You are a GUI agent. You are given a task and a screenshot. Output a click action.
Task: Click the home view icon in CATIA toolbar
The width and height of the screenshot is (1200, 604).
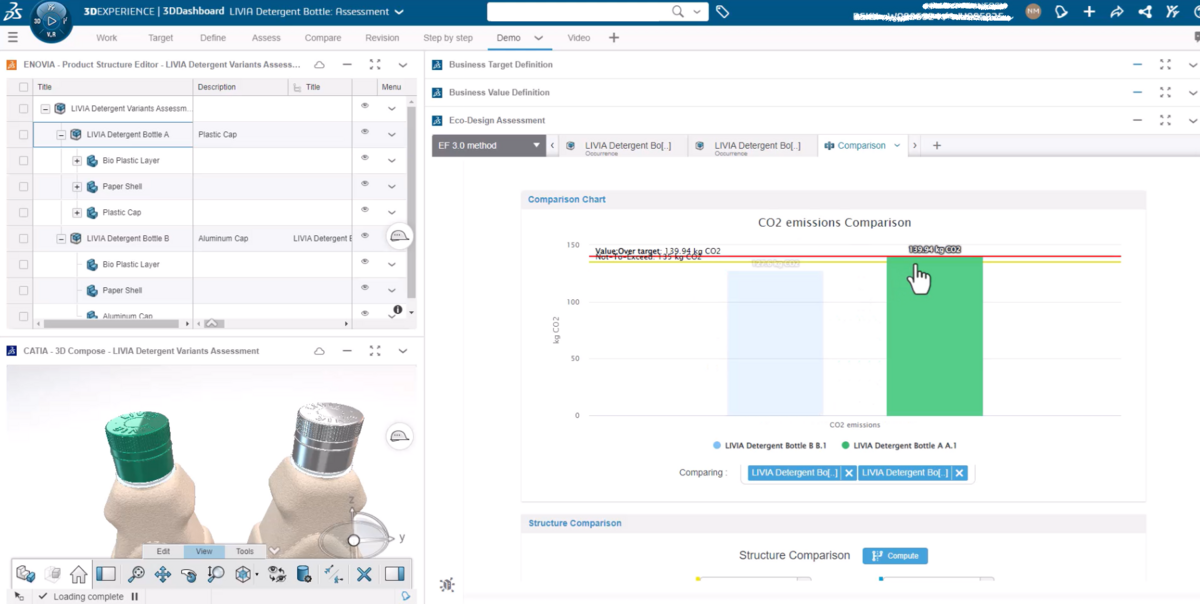pos(78,574)
